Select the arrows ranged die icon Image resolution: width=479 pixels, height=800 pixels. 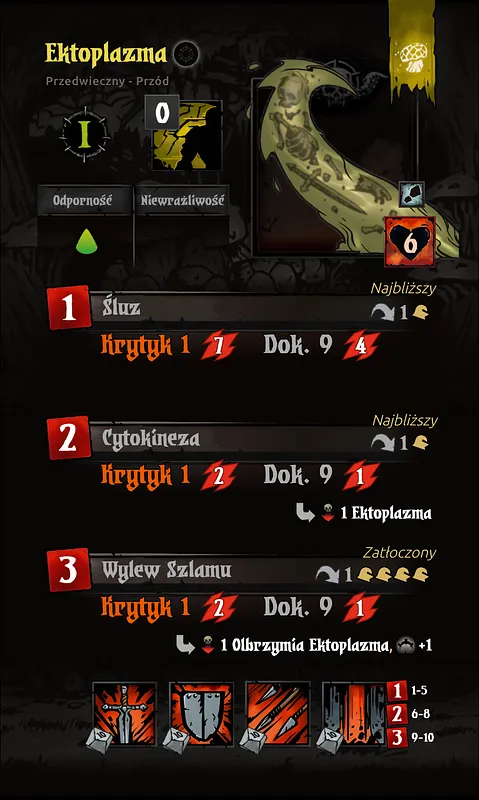click(278, 714)
